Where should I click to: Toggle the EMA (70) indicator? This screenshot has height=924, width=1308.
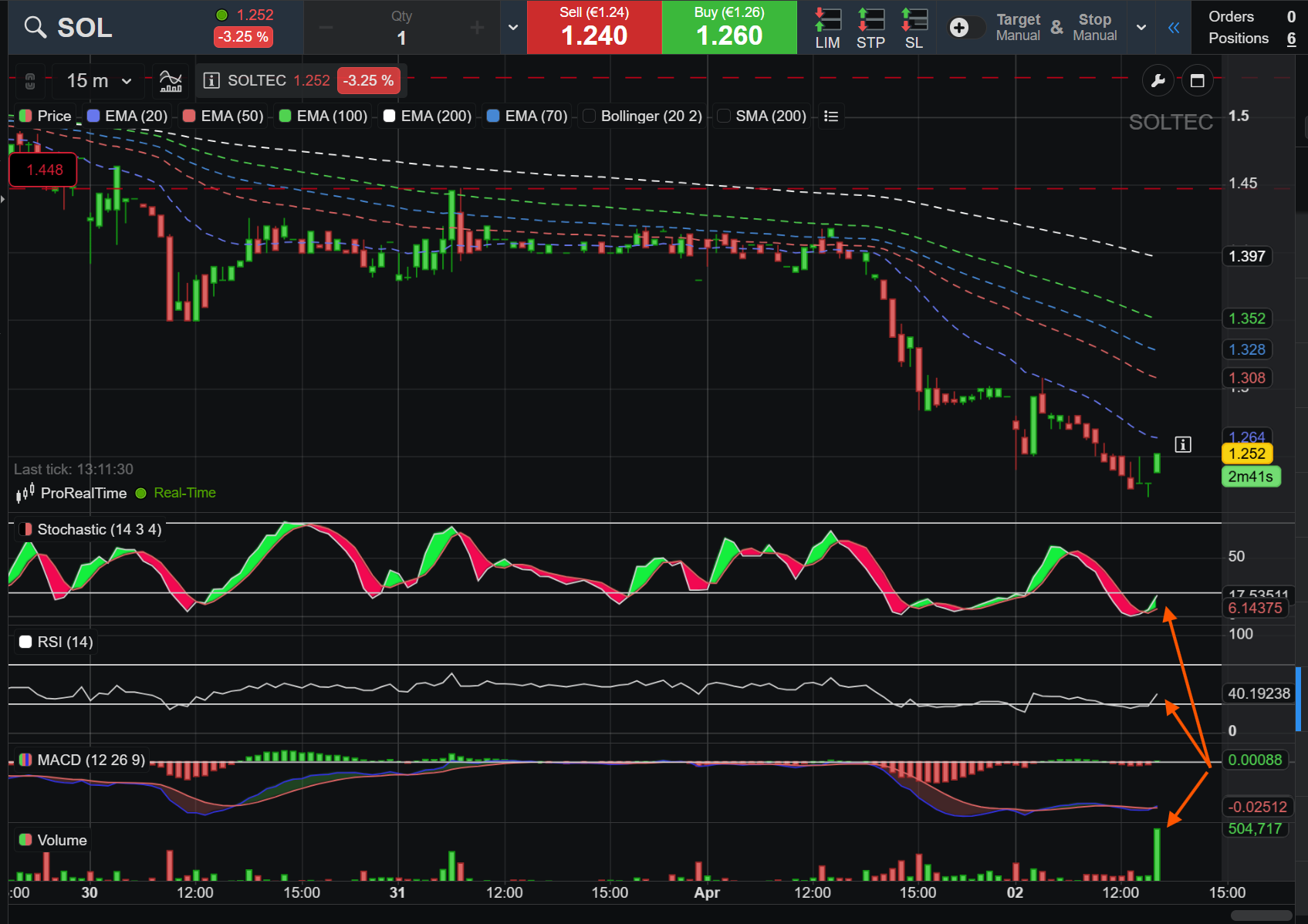tap(527, 116)
